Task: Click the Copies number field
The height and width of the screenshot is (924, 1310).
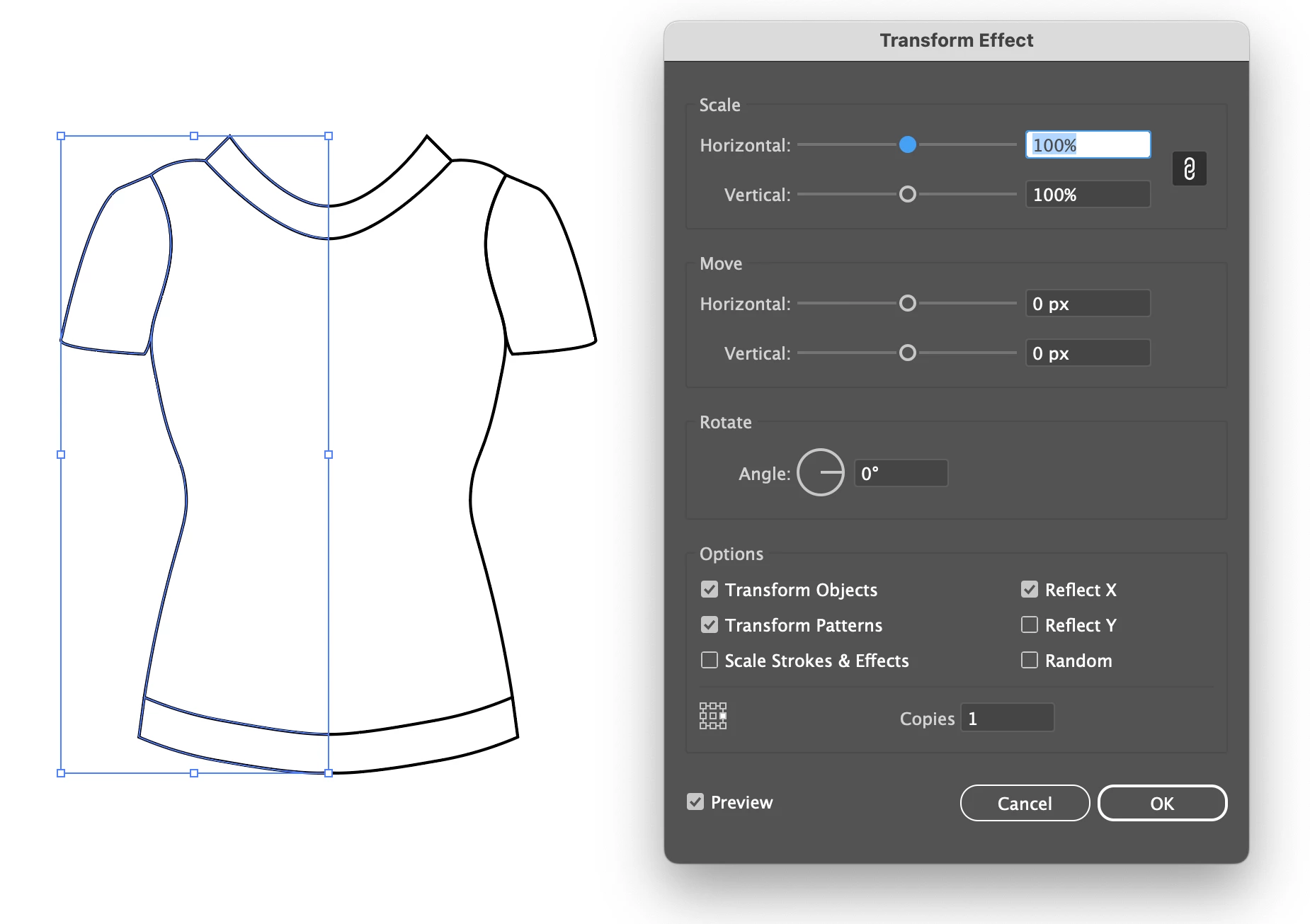Action: (1007, 717)
